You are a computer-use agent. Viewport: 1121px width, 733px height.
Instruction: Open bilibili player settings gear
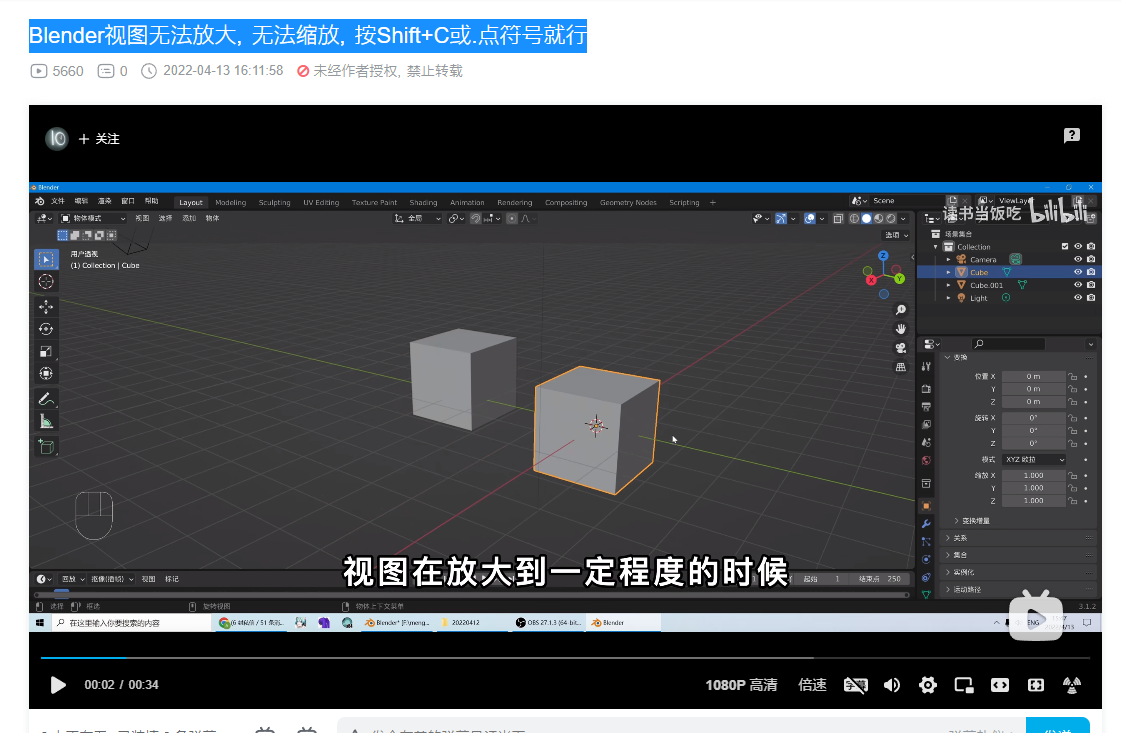click(928, 685)
